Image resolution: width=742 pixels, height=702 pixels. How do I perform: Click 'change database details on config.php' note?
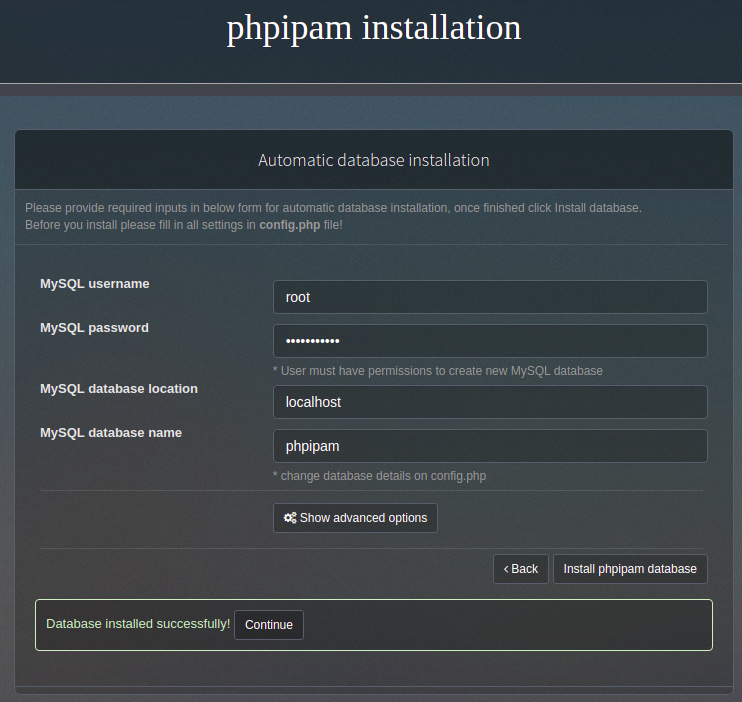[x=380, y=476]
